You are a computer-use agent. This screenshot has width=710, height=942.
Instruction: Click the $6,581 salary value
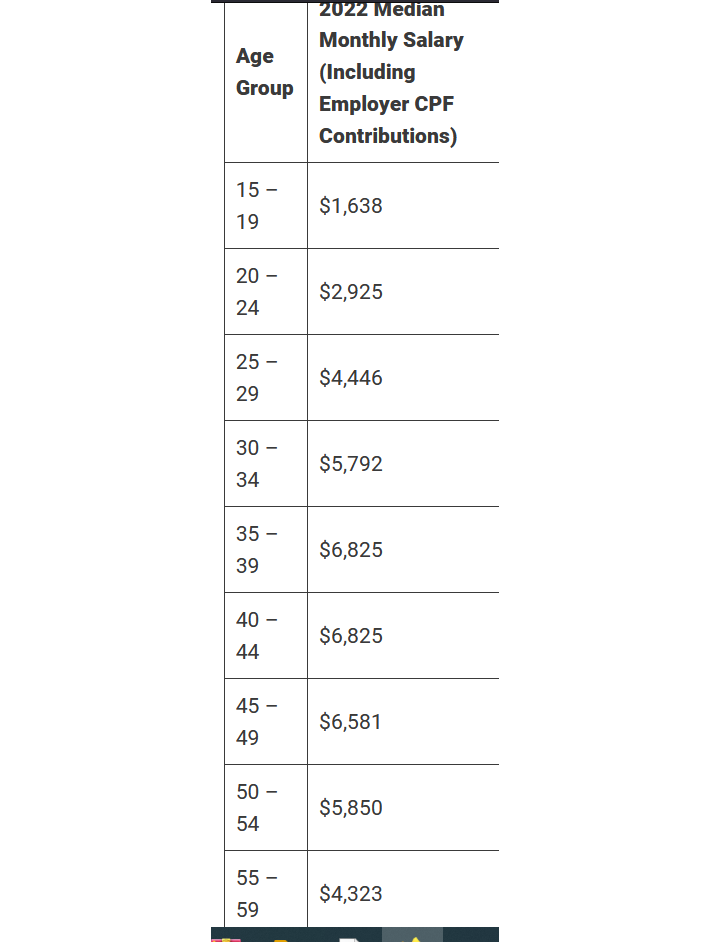pos(350,722)
